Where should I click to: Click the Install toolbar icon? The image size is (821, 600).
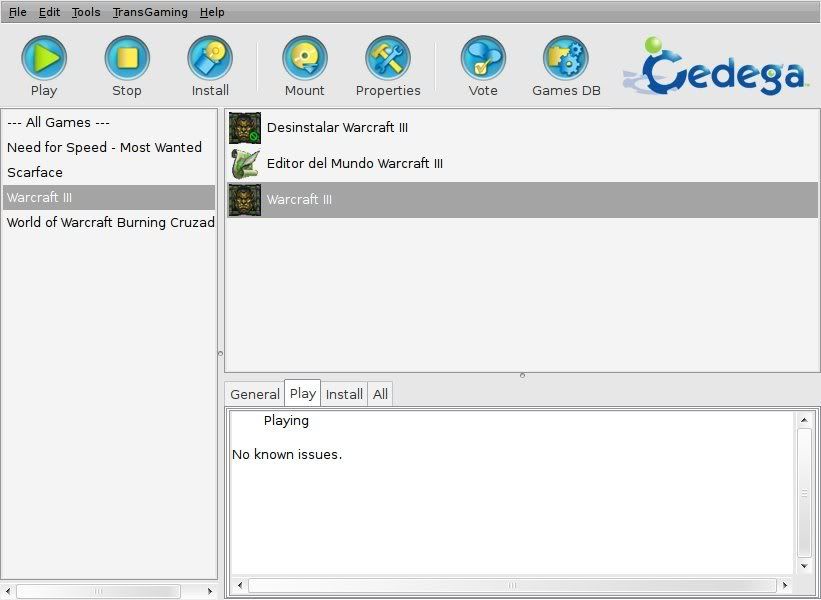tap(210, 58)
